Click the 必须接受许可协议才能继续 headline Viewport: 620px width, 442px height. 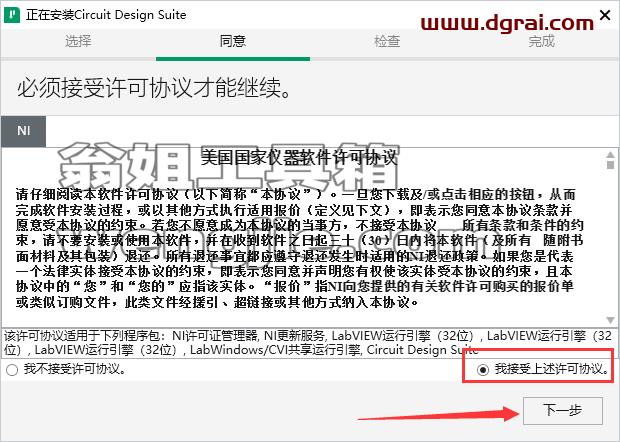click(155, 87)
